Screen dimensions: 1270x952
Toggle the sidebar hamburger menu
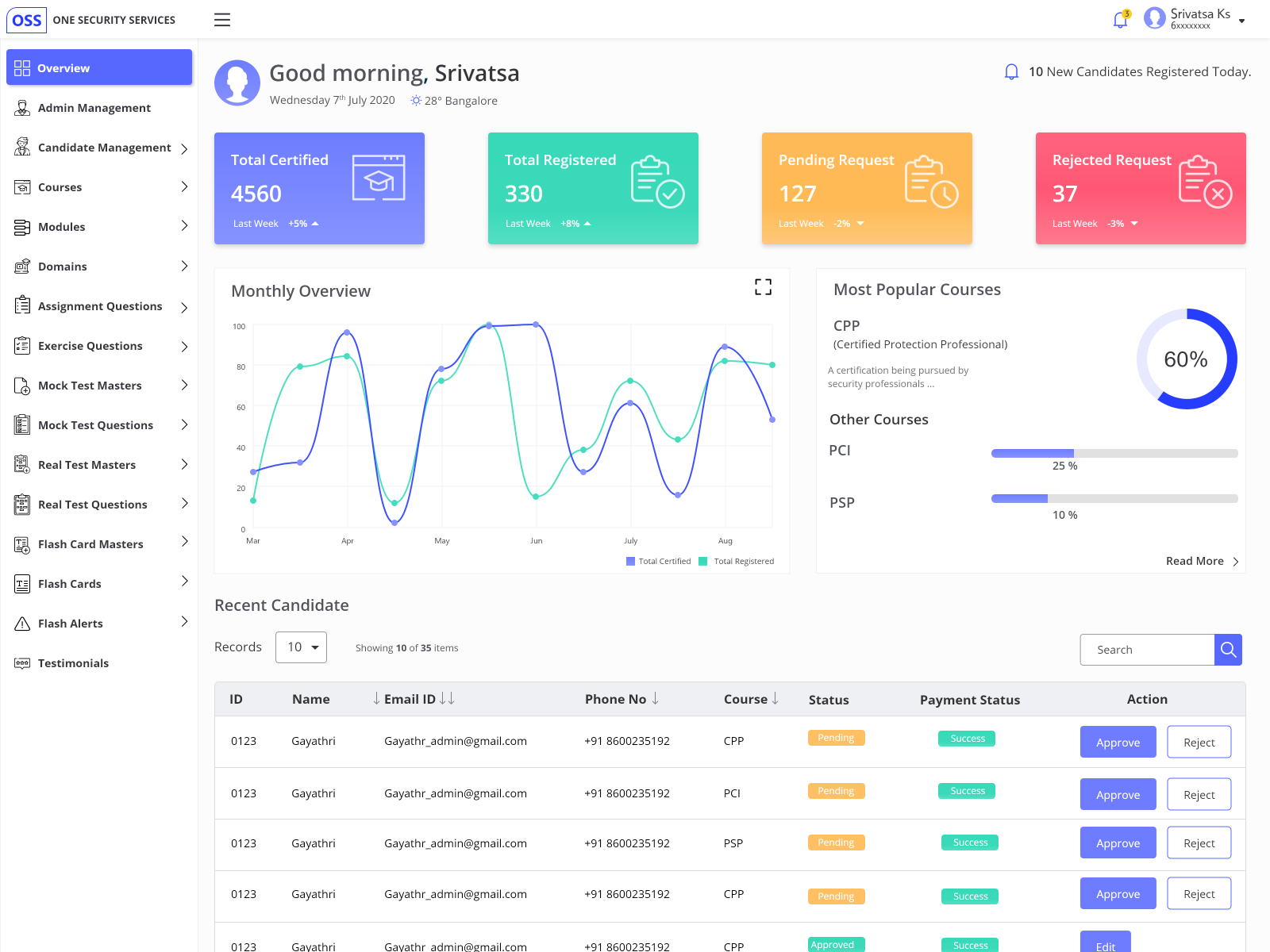[x=221, y=20]
